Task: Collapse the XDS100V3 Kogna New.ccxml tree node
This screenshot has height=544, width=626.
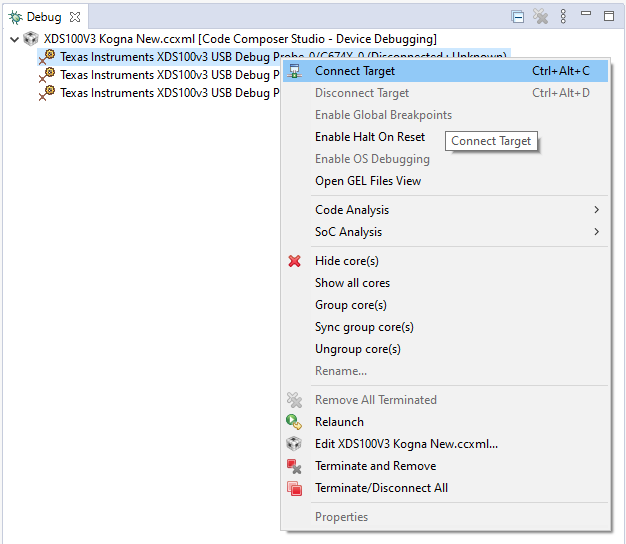Action: (13, 39)
